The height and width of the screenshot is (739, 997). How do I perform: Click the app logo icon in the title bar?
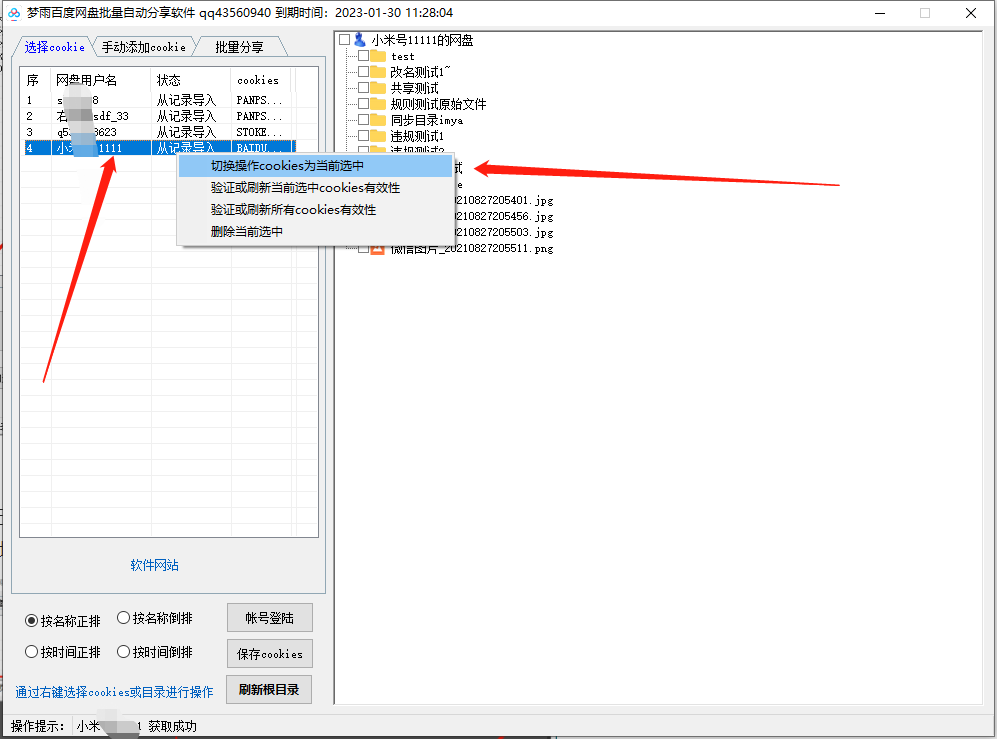click(x=12, y=12)
